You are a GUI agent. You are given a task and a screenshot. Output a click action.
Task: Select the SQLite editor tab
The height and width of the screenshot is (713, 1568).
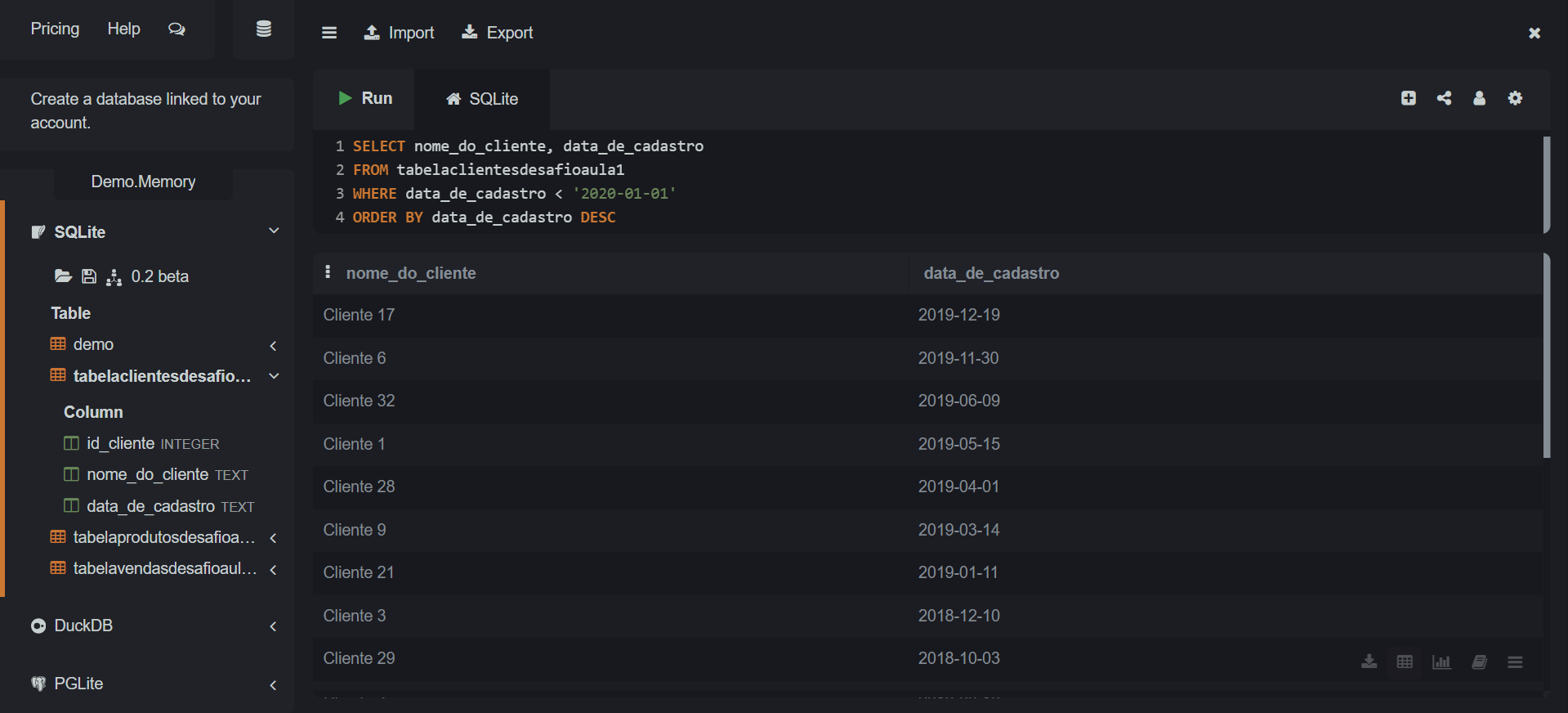[x=482, y=99]
